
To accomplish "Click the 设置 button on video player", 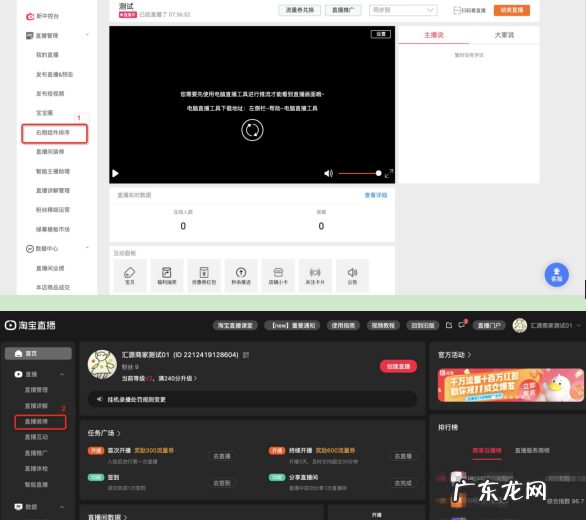I will pyautogui.click(x=381, y=34).
